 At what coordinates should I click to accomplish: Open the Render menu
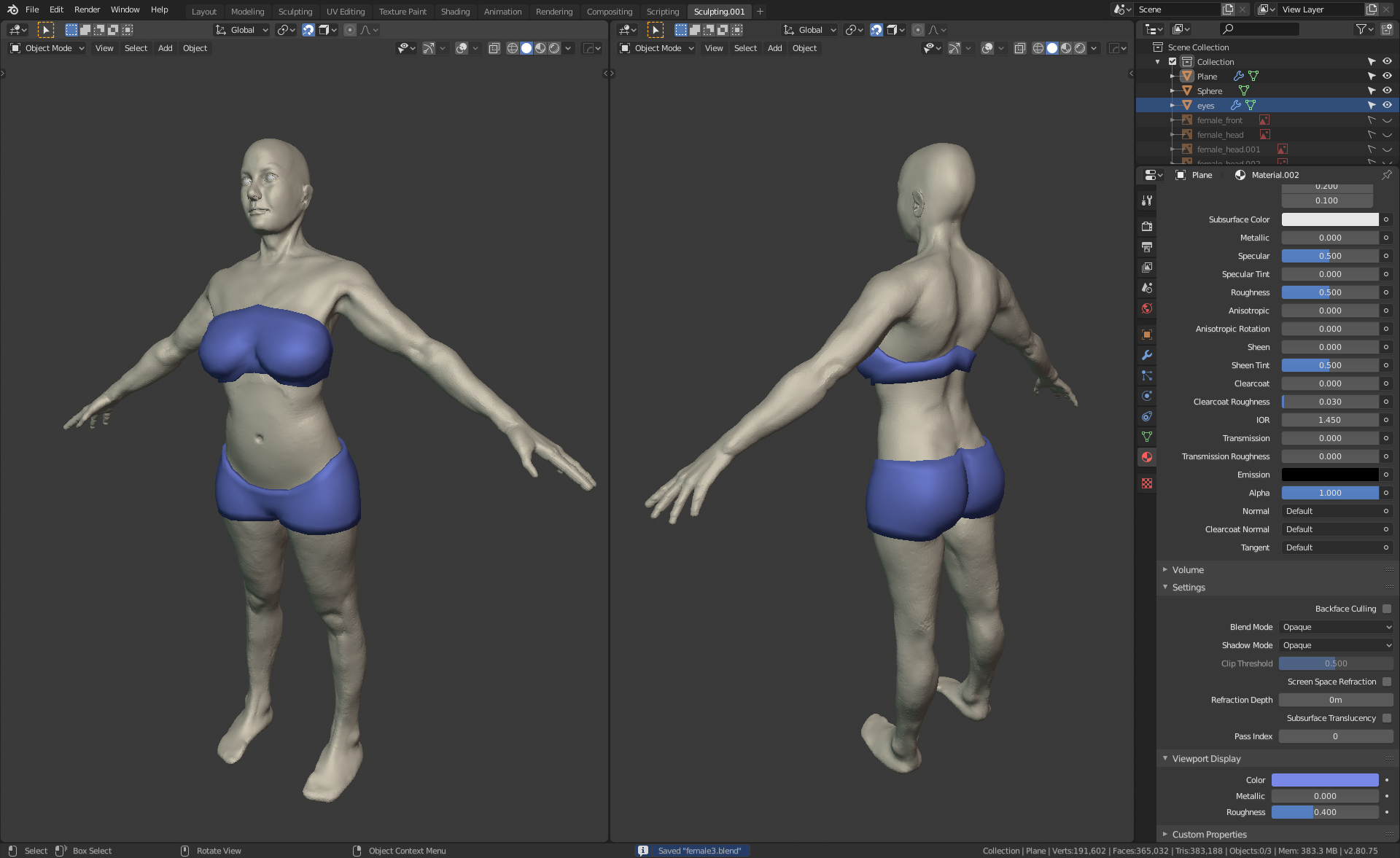(87, 9)
